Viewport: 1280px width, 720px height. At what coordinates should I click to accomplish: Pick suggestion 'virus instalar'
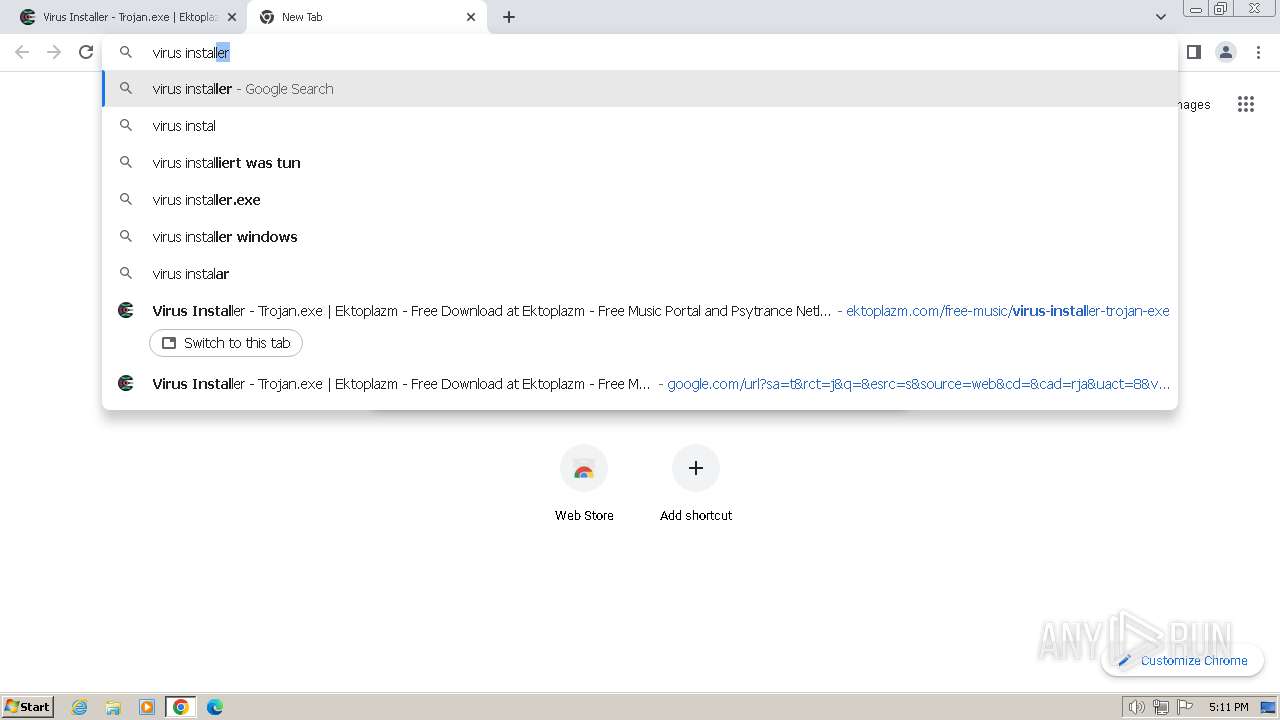coord(640,274)
